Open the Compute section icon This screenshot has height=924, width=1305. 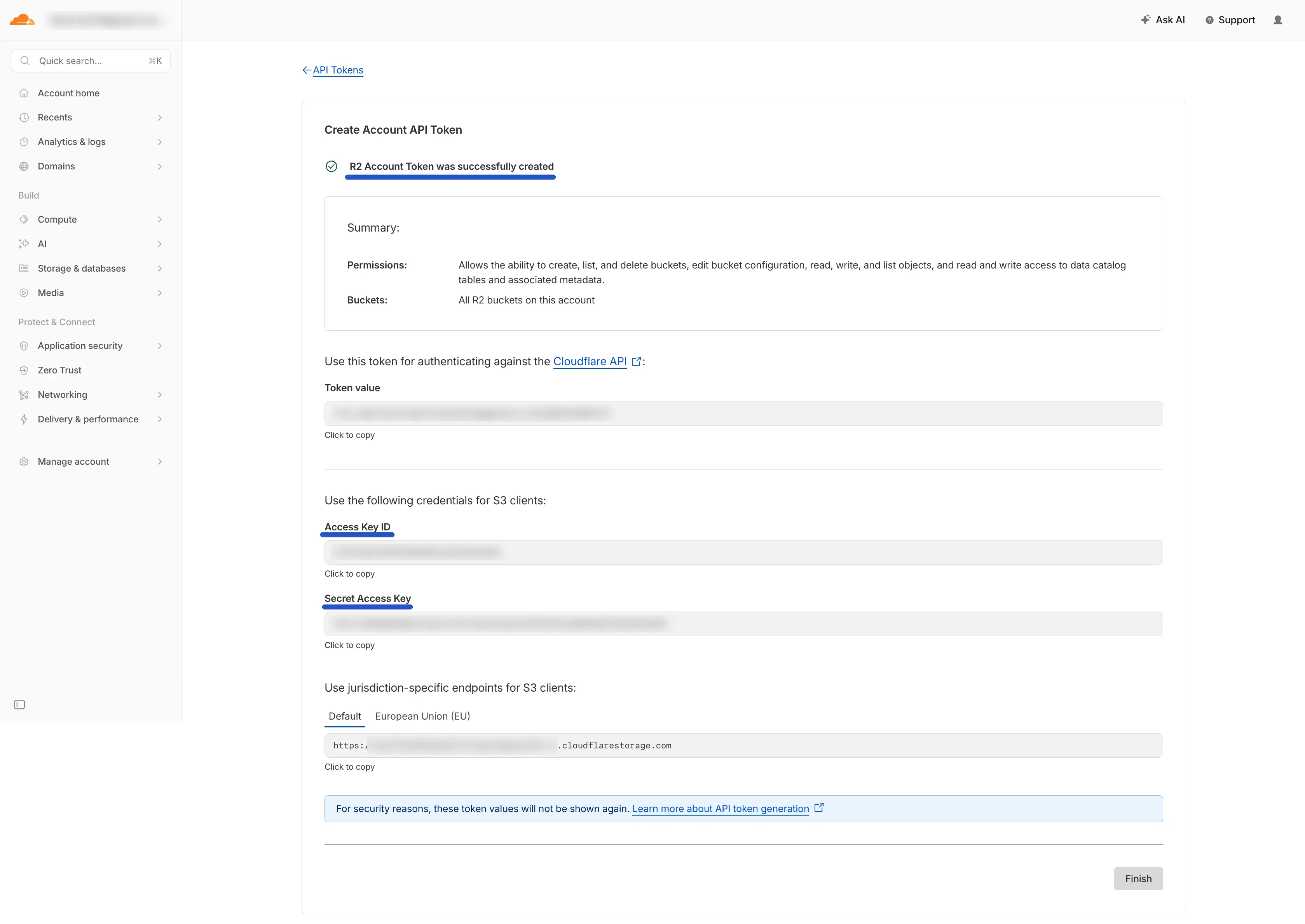coord(24,219)
